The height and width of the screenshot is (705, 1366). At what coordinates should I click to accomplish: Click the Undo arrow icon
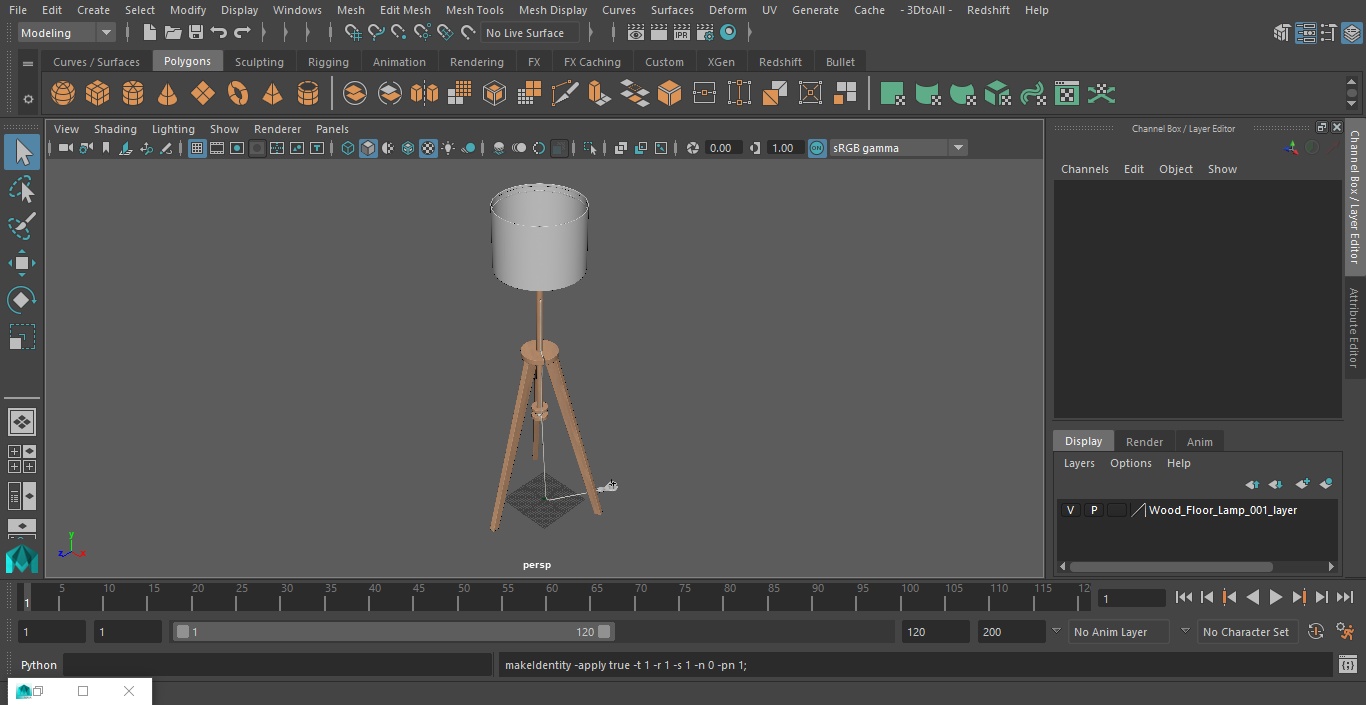(x=219, y=33)
